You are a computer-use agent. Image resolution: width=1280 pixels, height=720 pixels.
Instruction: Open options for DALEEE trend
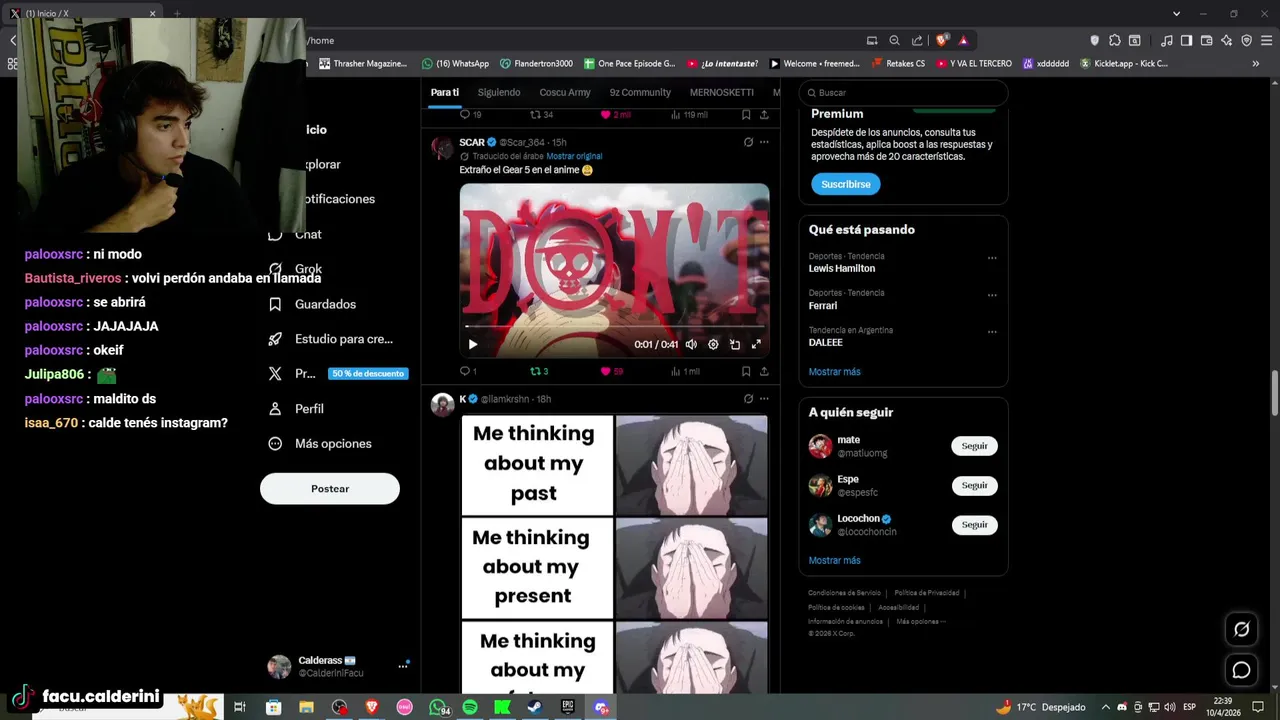tap(992, 331)
